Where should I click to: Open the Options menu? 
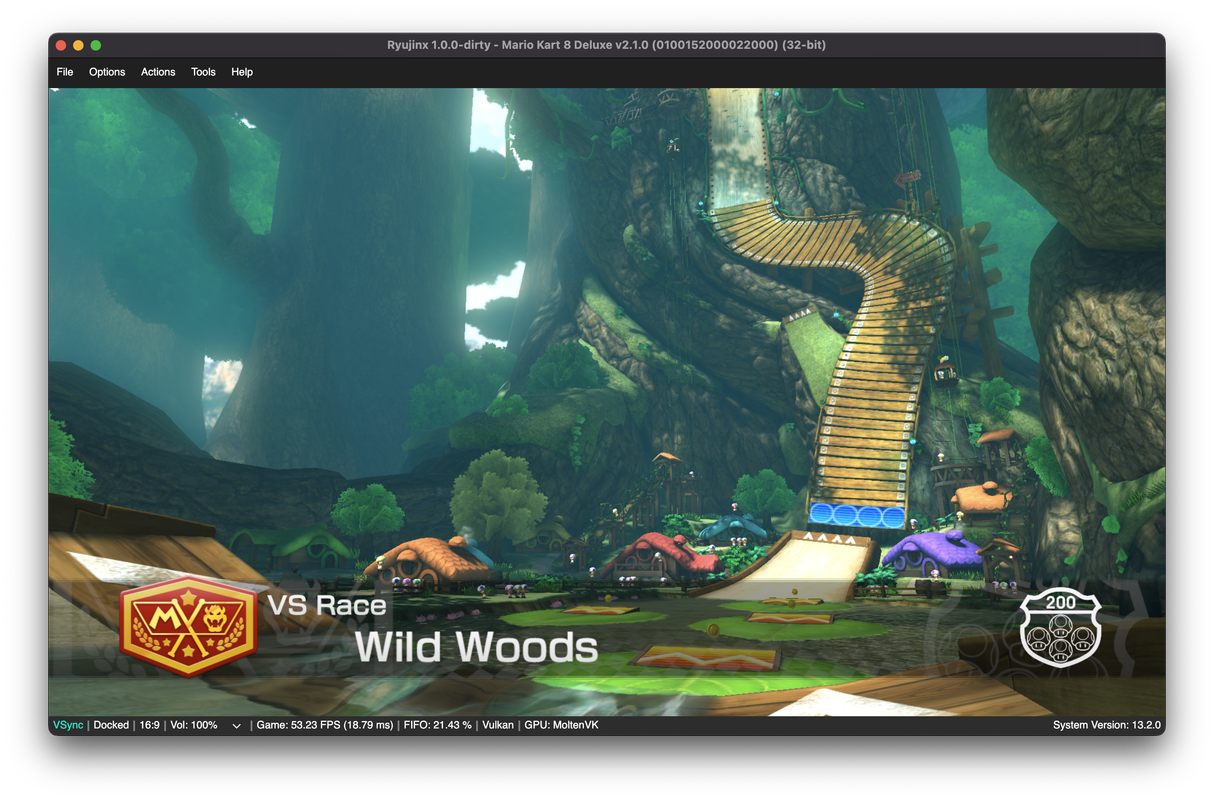(107, 72)
